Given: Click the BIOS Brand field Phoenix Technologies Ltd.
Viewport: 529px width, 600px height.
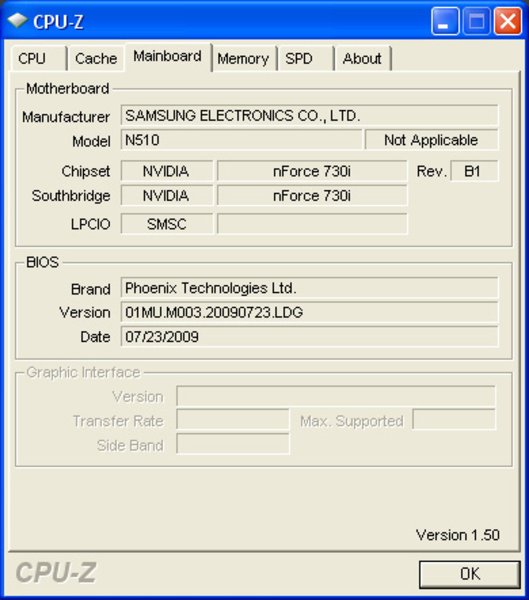Looking at the screenshot, I should click(309, 288).
